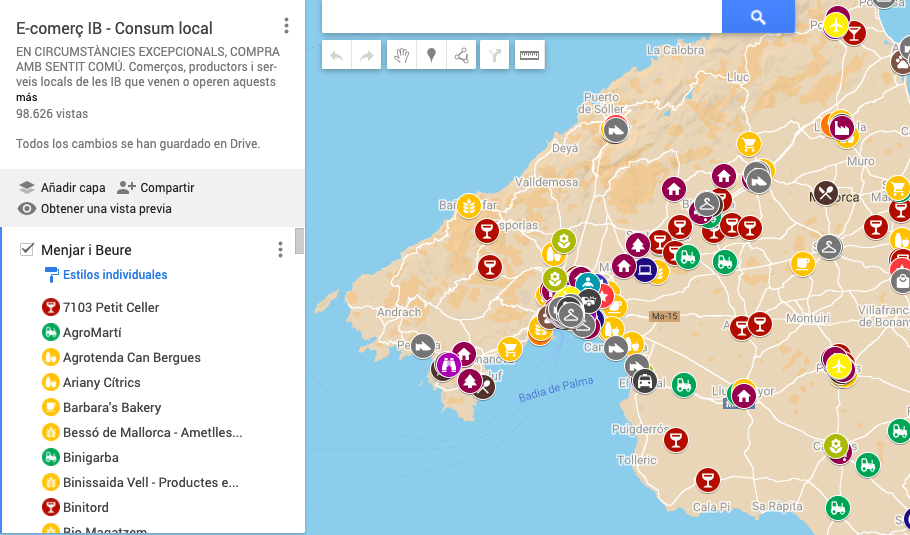Click the factory marker in the northeast
Screen dimensions: 910x535
pyautogui.click(x=842, y=127)
